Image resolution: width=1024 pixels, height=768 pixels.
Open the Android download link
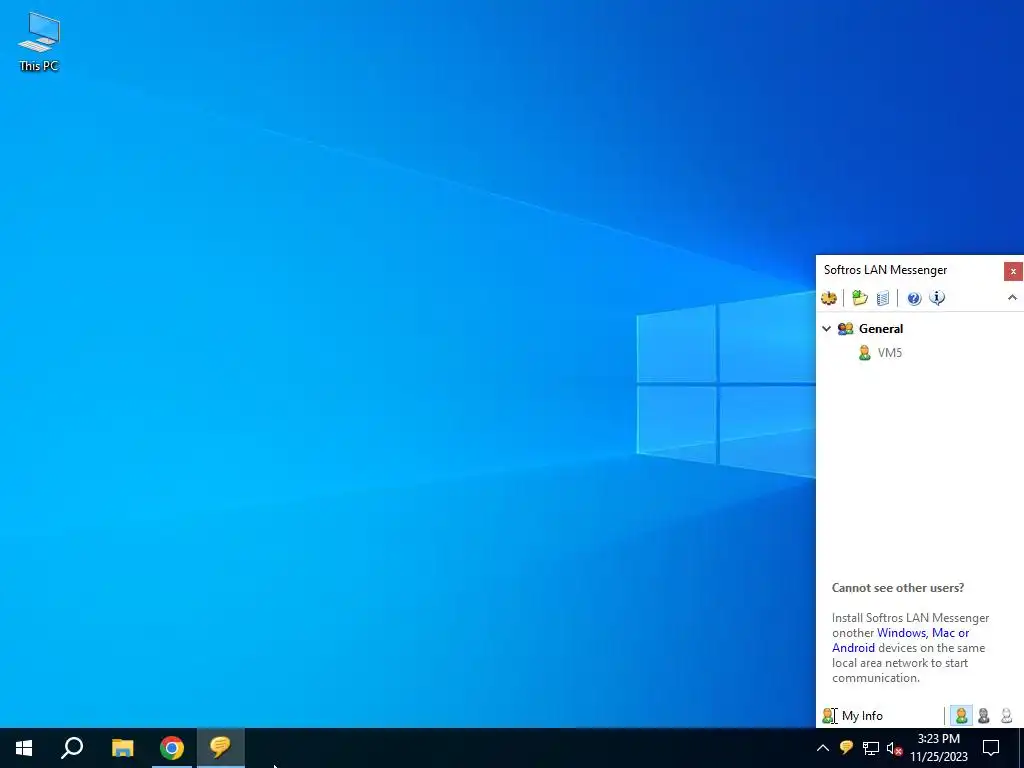click(x=853, y=648)
